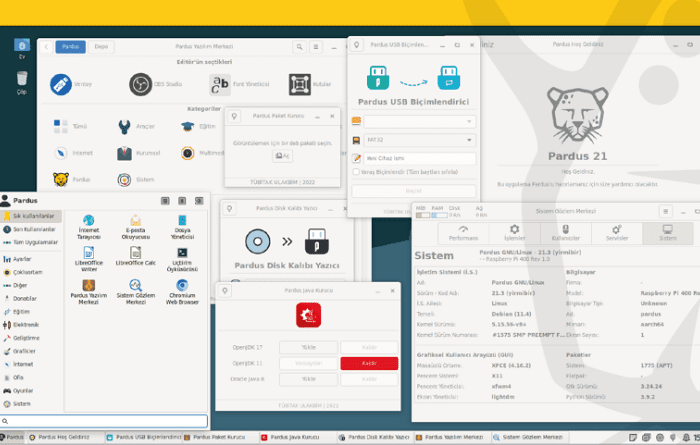Click red Kaldır button for OpenJDK 11
The image size is (700, 445).
369,363
